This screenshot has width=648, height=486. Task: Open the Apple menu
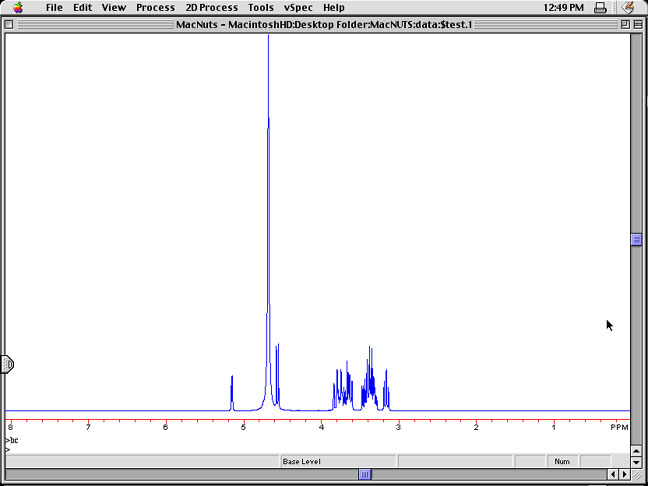coord(17,7)
